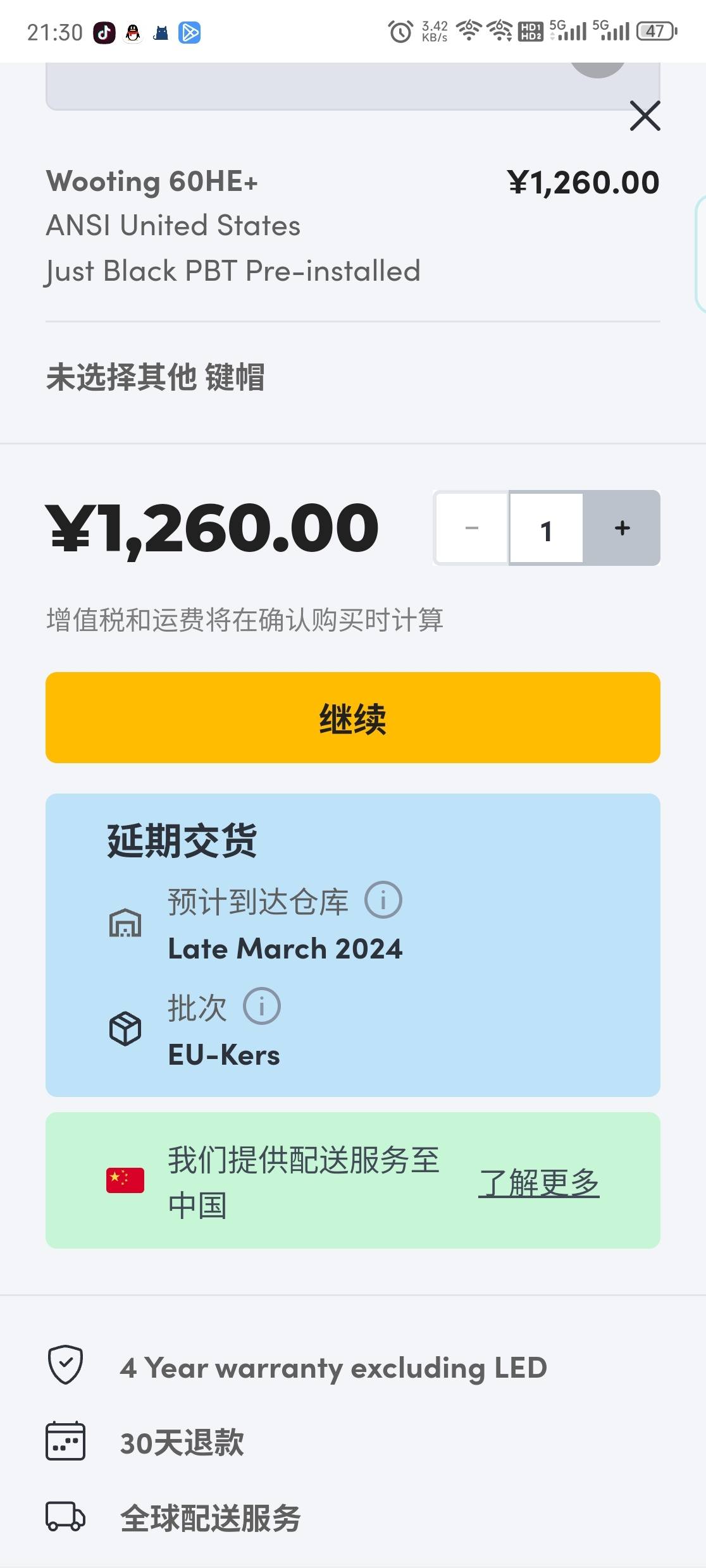Click the delivery truck icon
706x1568 pixels.
pyautogui.click(x=65, y=1516)
